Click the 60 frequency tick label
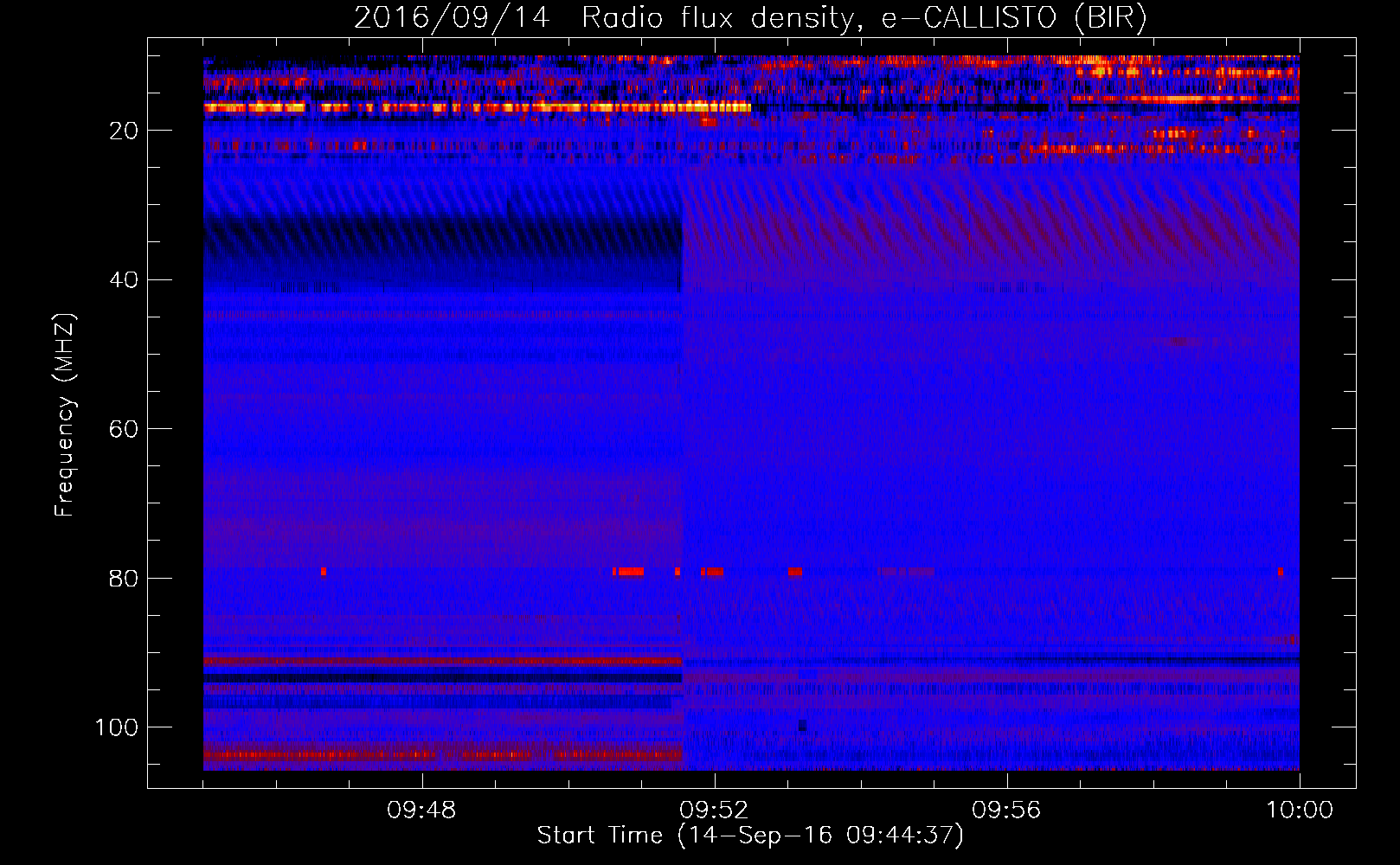Viewport: 1400px width, 865px height. (124, 429)
